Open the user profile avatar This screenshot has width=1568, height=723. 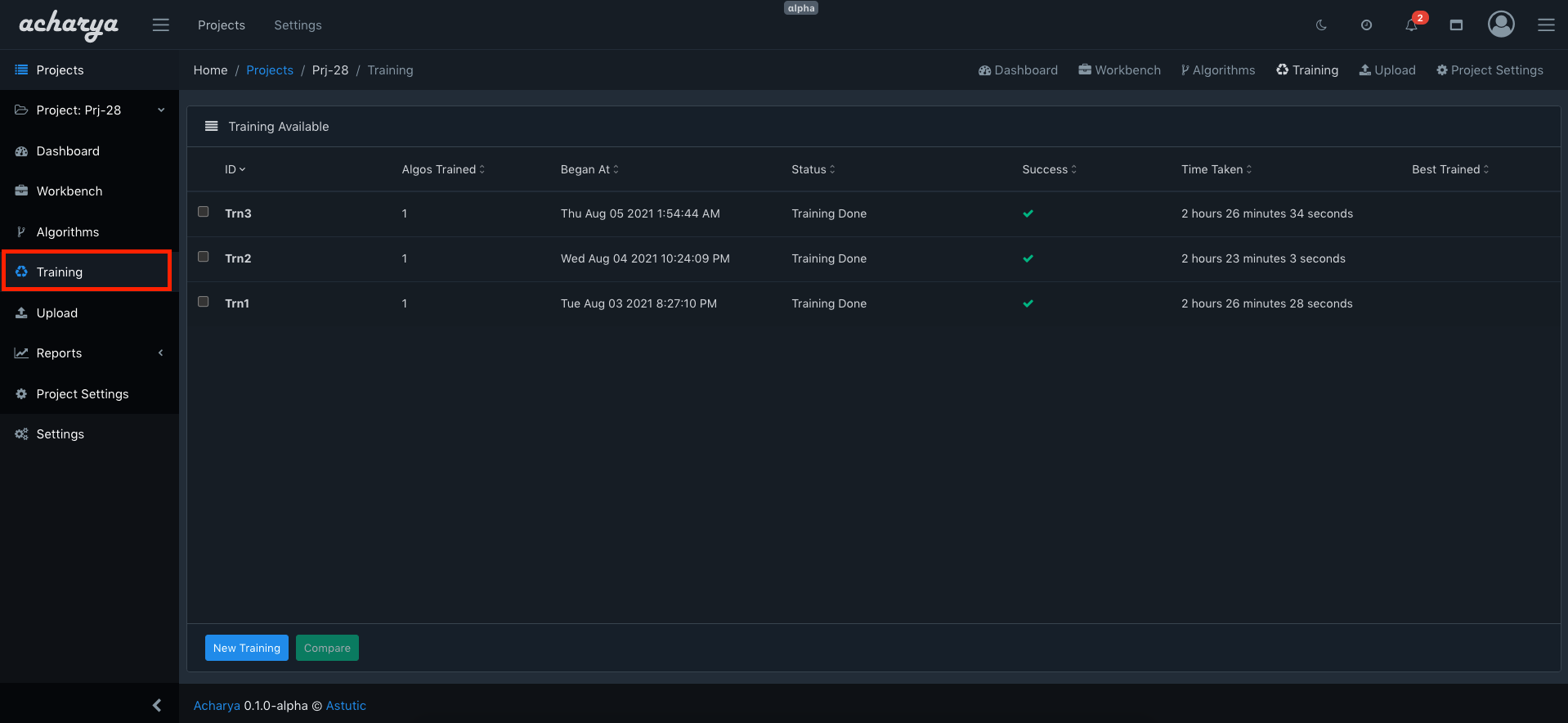click(1500, 25)
